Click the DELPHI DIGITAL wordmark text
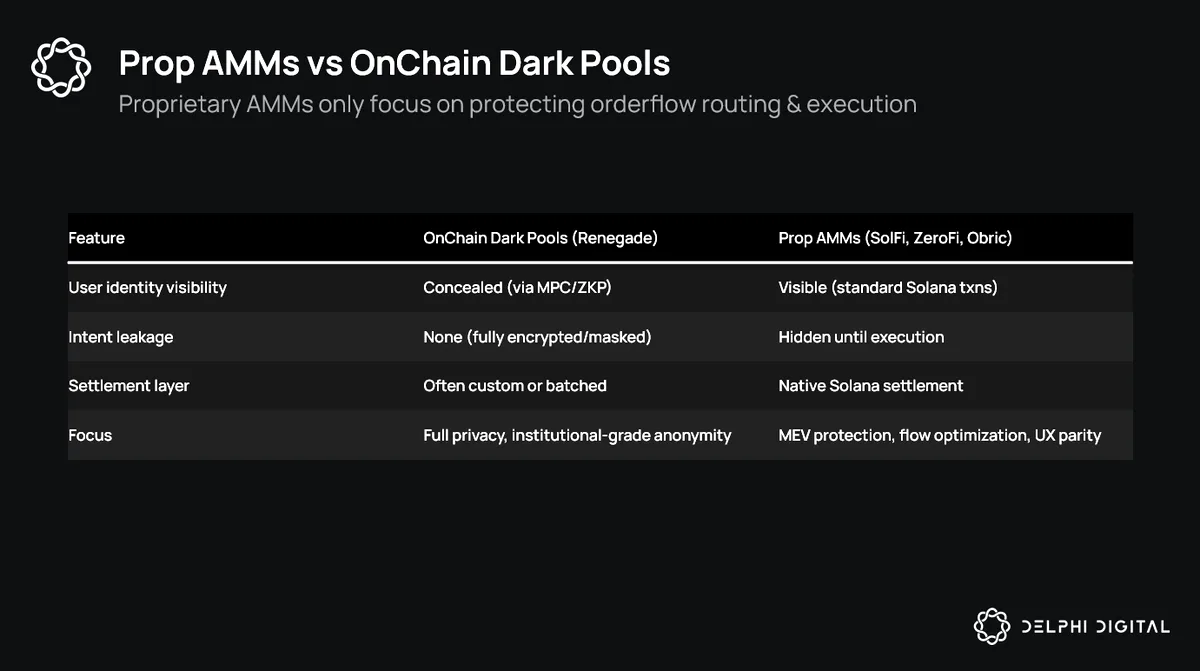 pyautogui.click(x=1095, y=627)
